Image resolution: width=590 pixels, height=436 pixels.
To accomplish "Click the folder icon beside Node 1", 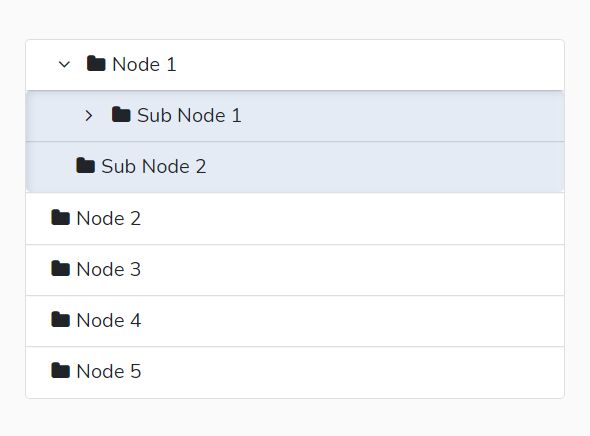I will pos(96,63).
